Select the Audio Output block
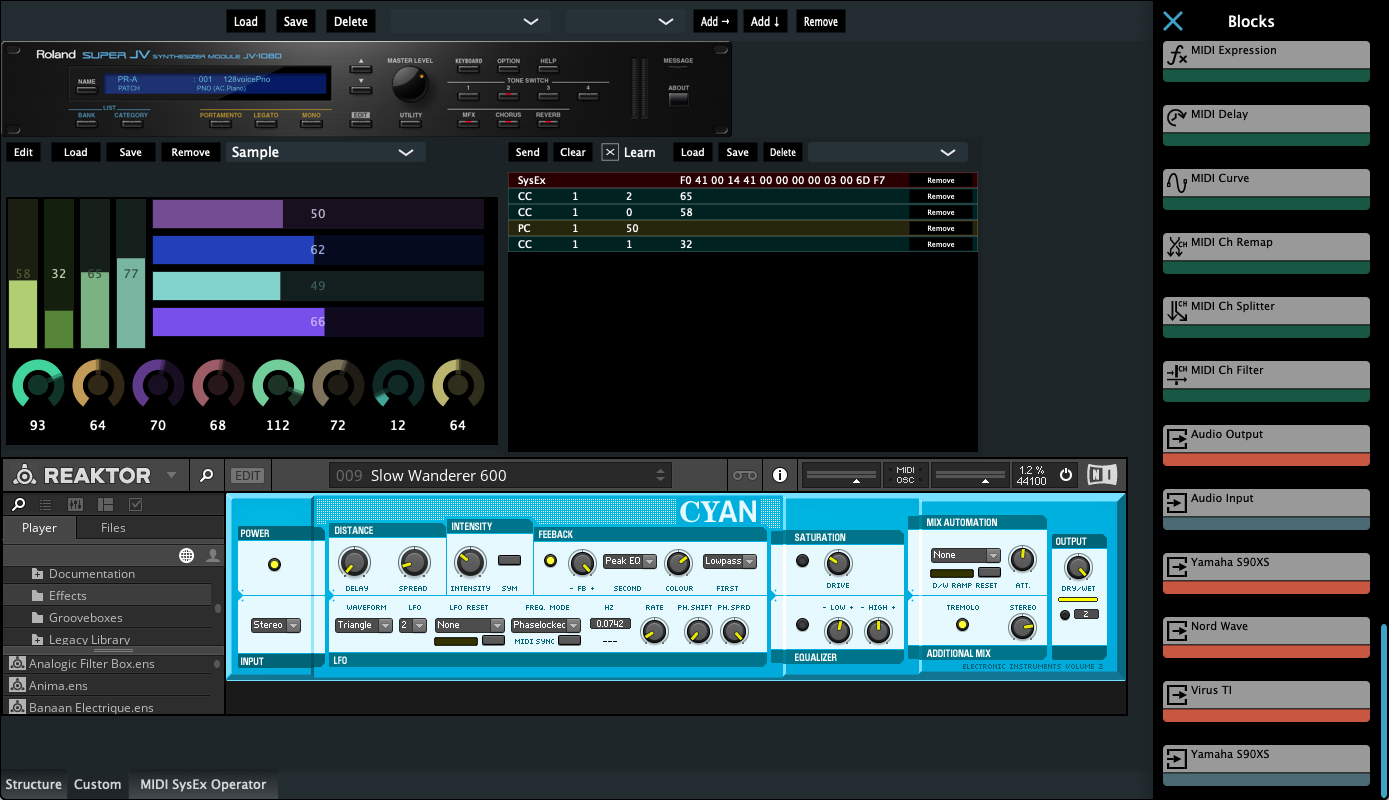Screen dimensions: 1389x800 tap(1267, 445)
